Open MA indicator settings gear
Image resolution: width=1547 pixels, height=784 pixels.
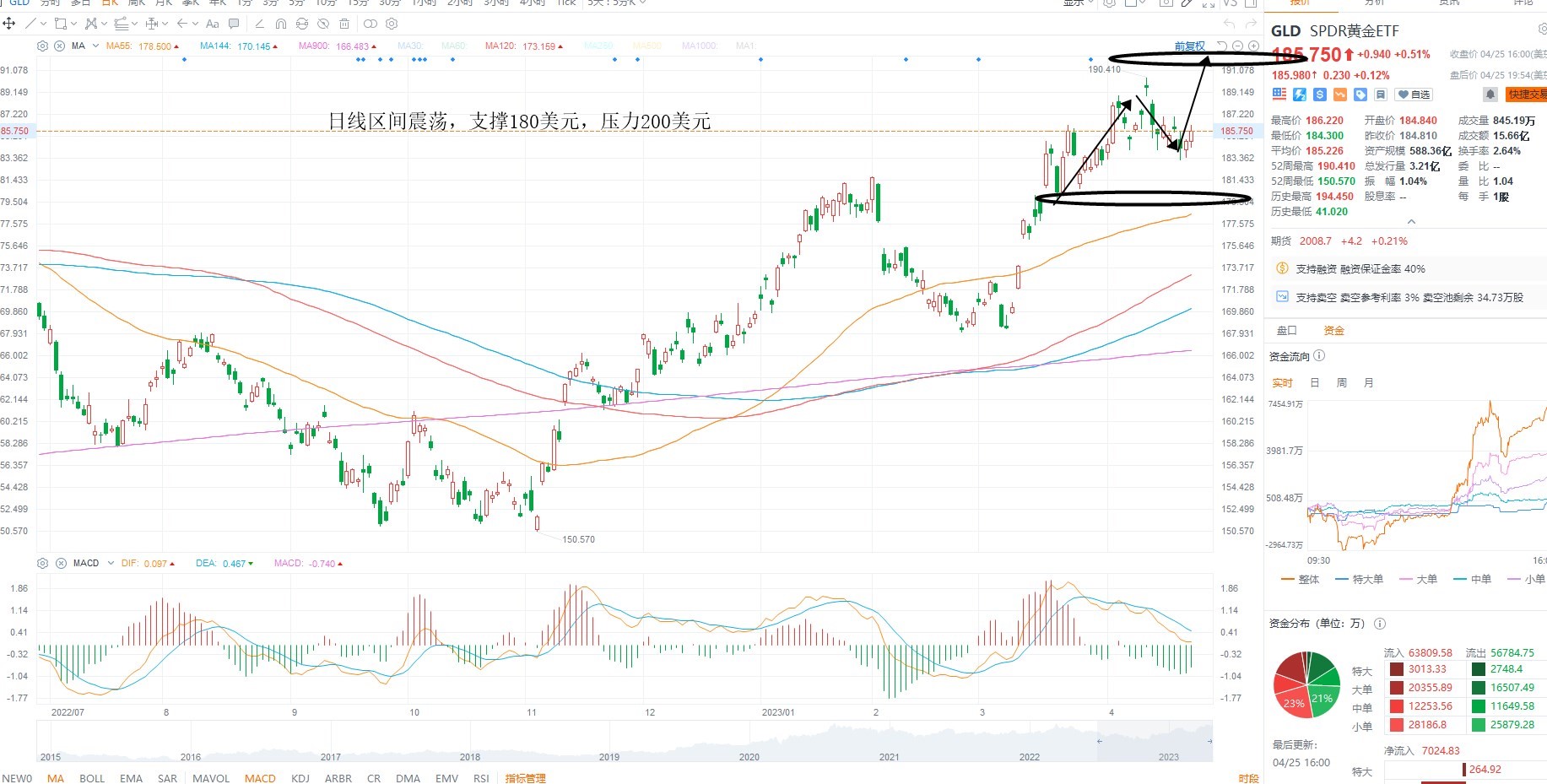(x=43, y=46)
